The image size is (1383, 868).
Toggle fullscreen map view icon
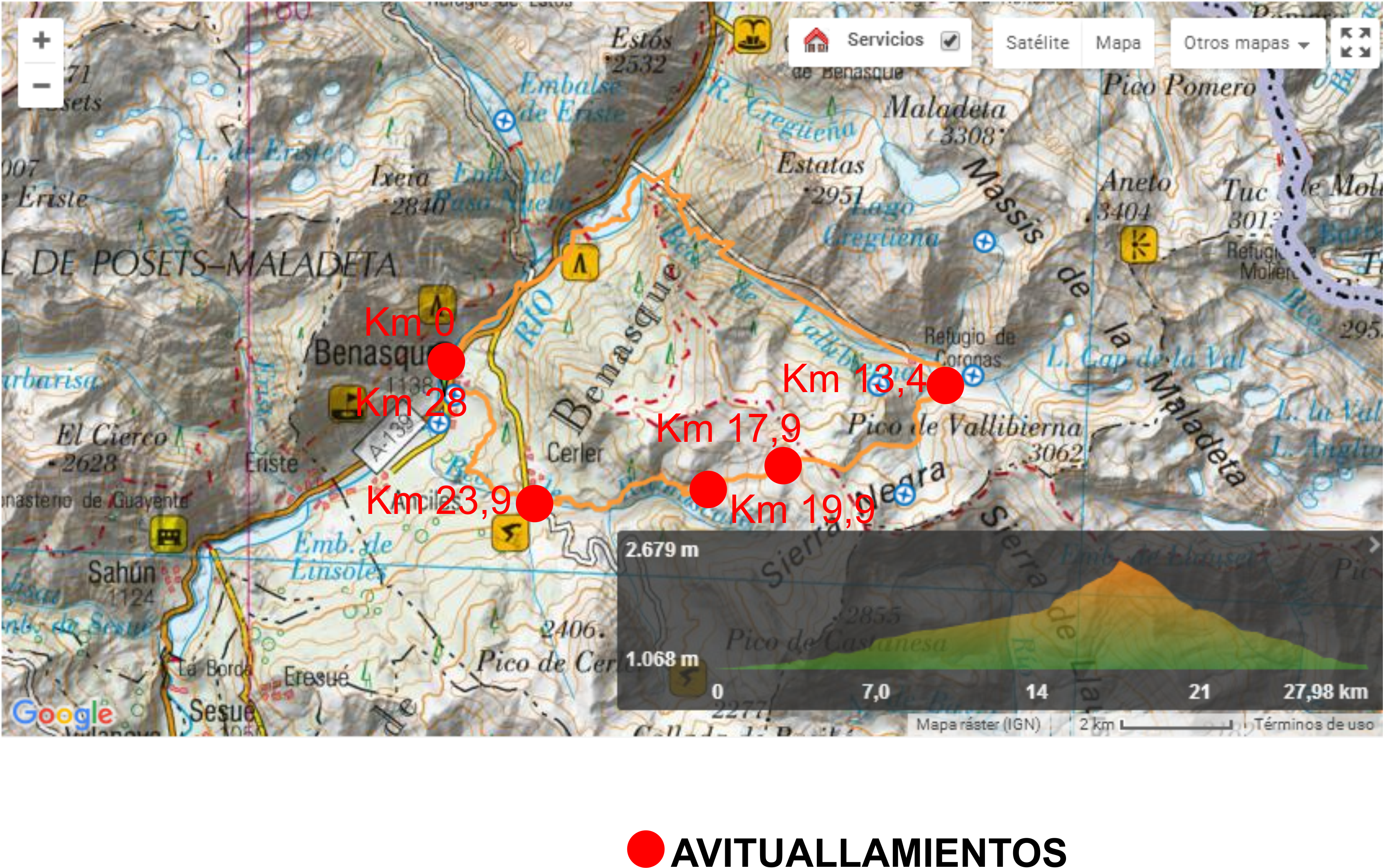pos(1355,42)
